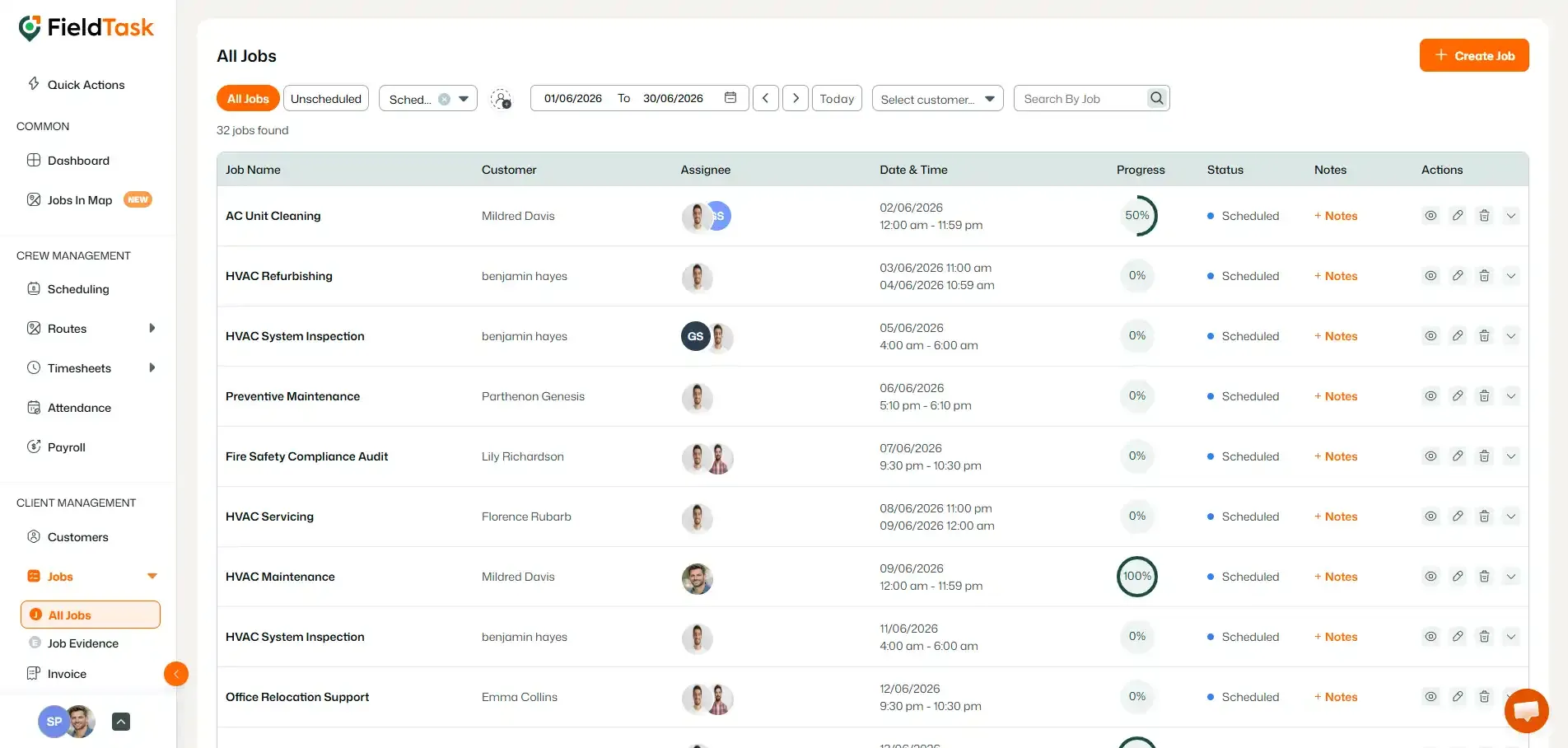Clear the Sched... status filter
1568x748 pixels.
tap(444, 99)
